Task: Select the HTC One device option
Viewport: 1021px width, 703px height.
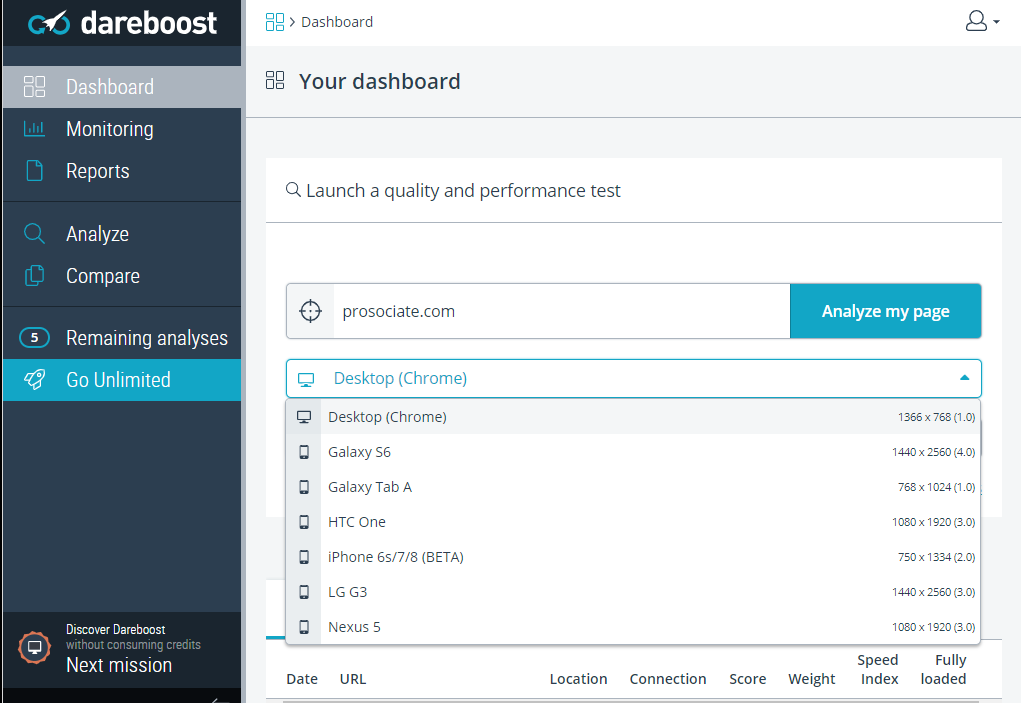Action: (356, 522)
